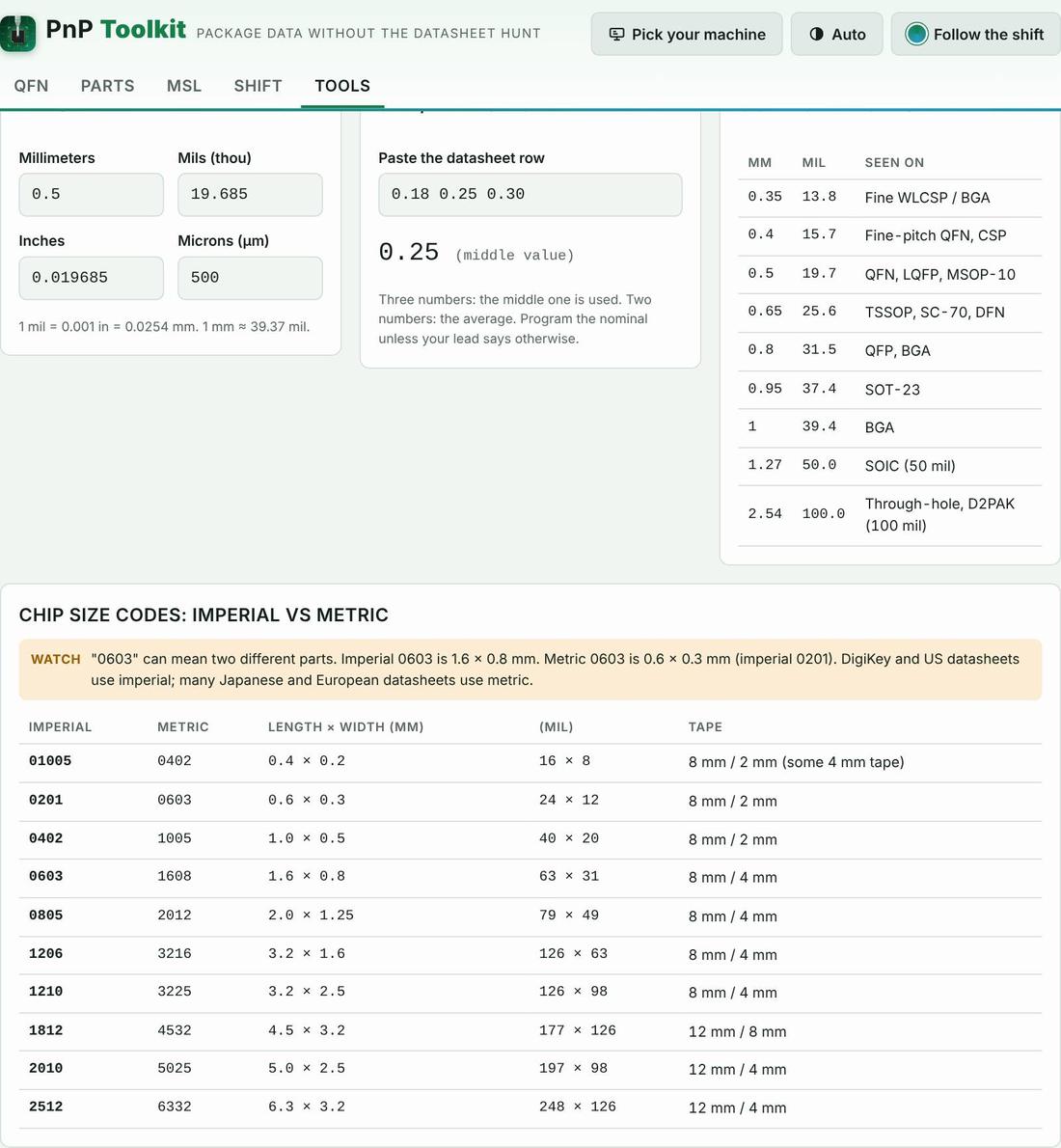Click imperial code 1206
This screenshot has width=1061, height=1148.
(x=45, y=954)
